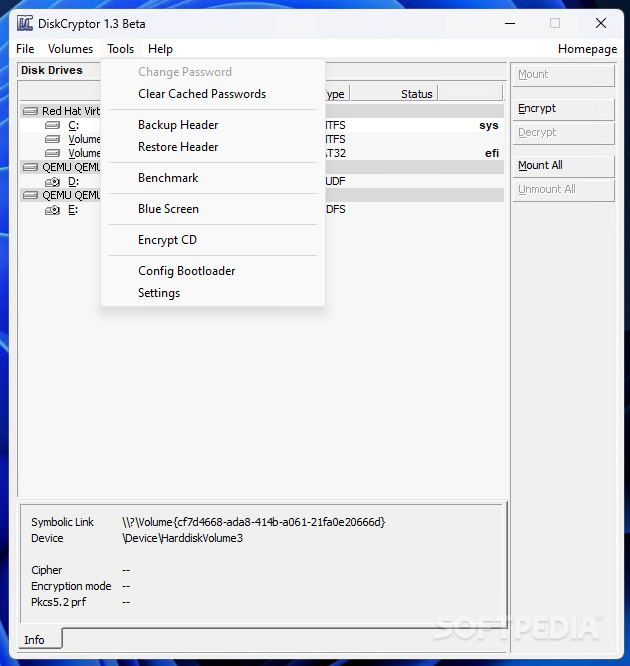Open the Volumes menu

(x=70, y=49)
